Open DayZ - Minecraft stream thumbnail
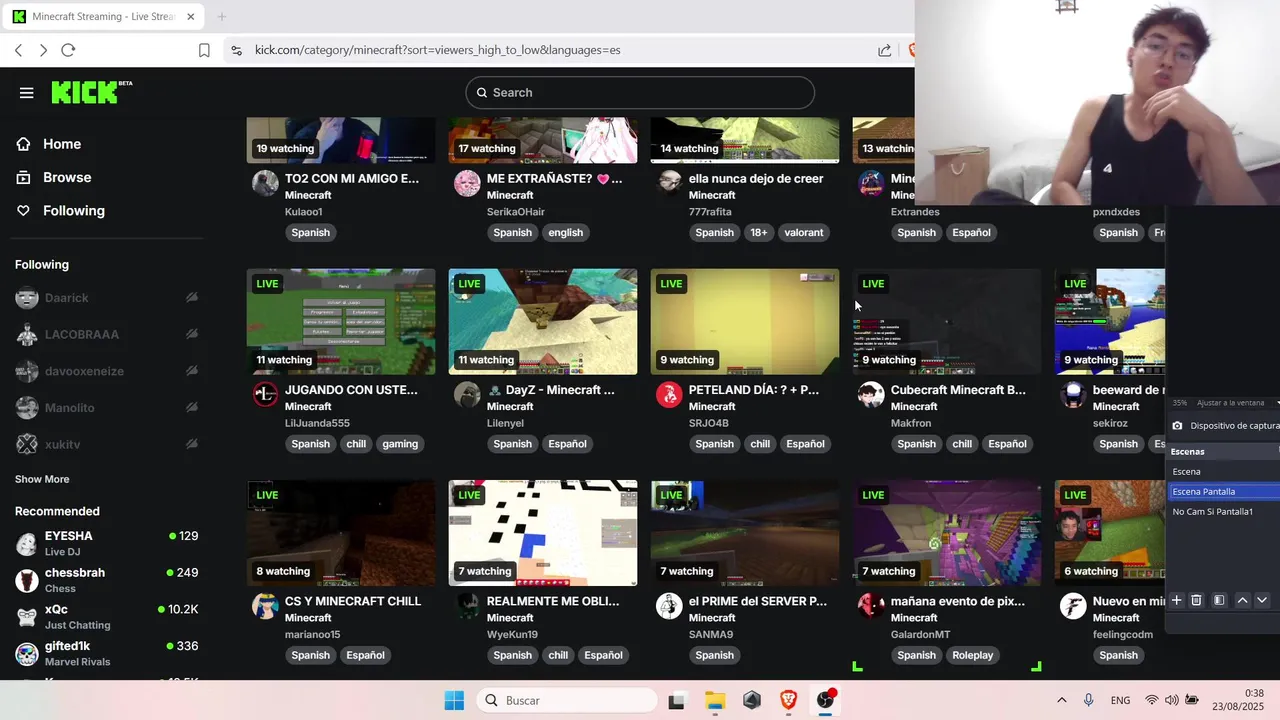The image size is (1280, 720). (x=543, y=322)
